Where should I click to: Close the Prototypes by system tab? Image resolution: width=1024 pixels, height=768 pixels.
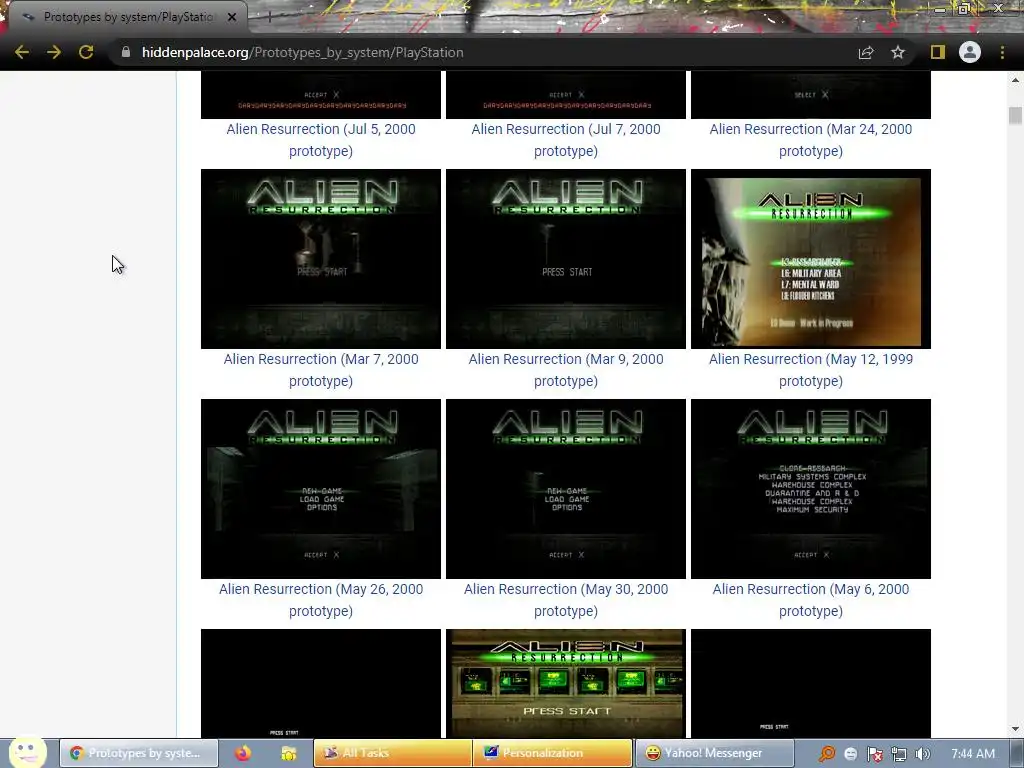232,17
